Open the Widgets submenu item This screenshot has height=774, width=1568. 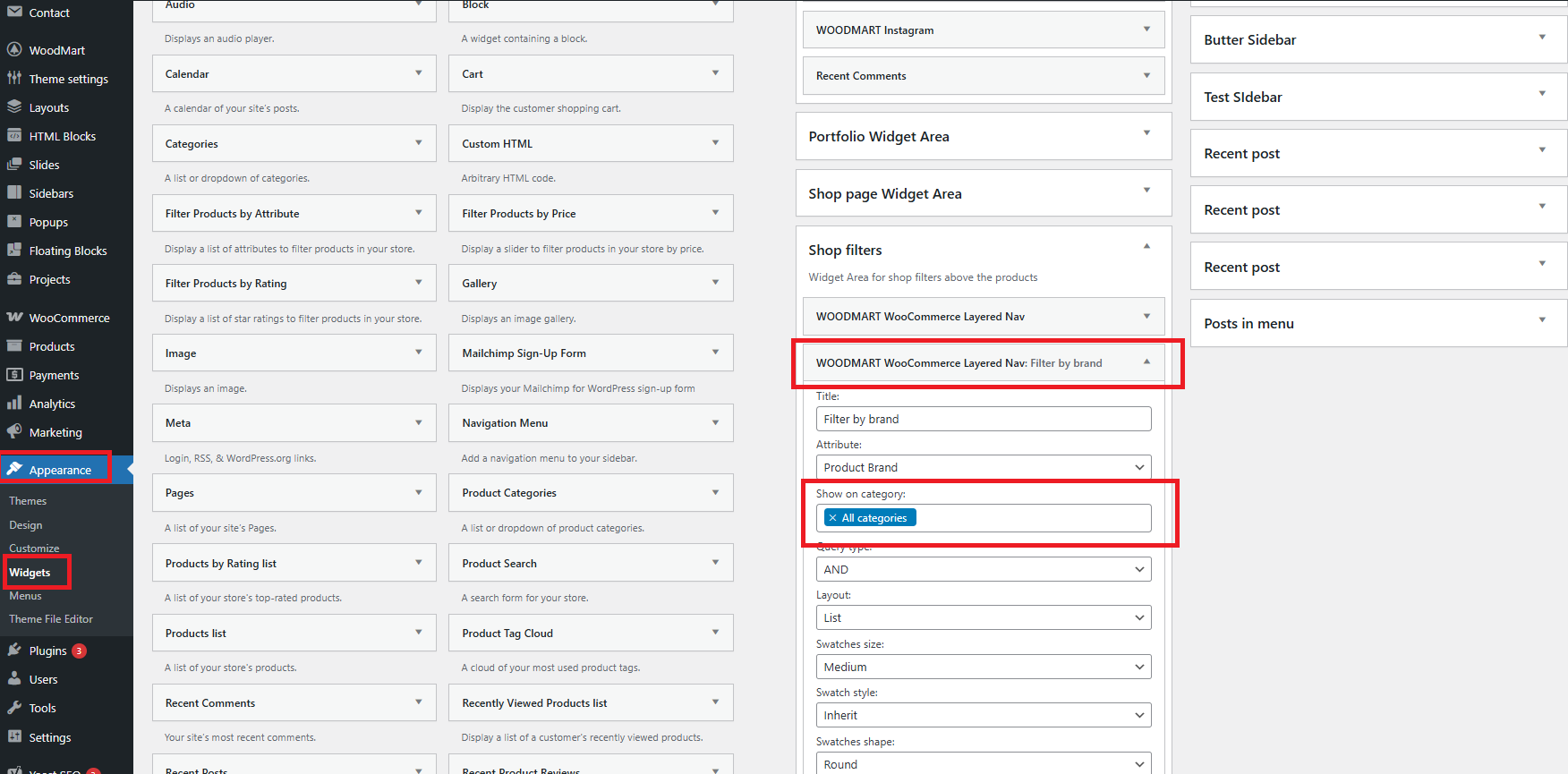click(30, 573)
